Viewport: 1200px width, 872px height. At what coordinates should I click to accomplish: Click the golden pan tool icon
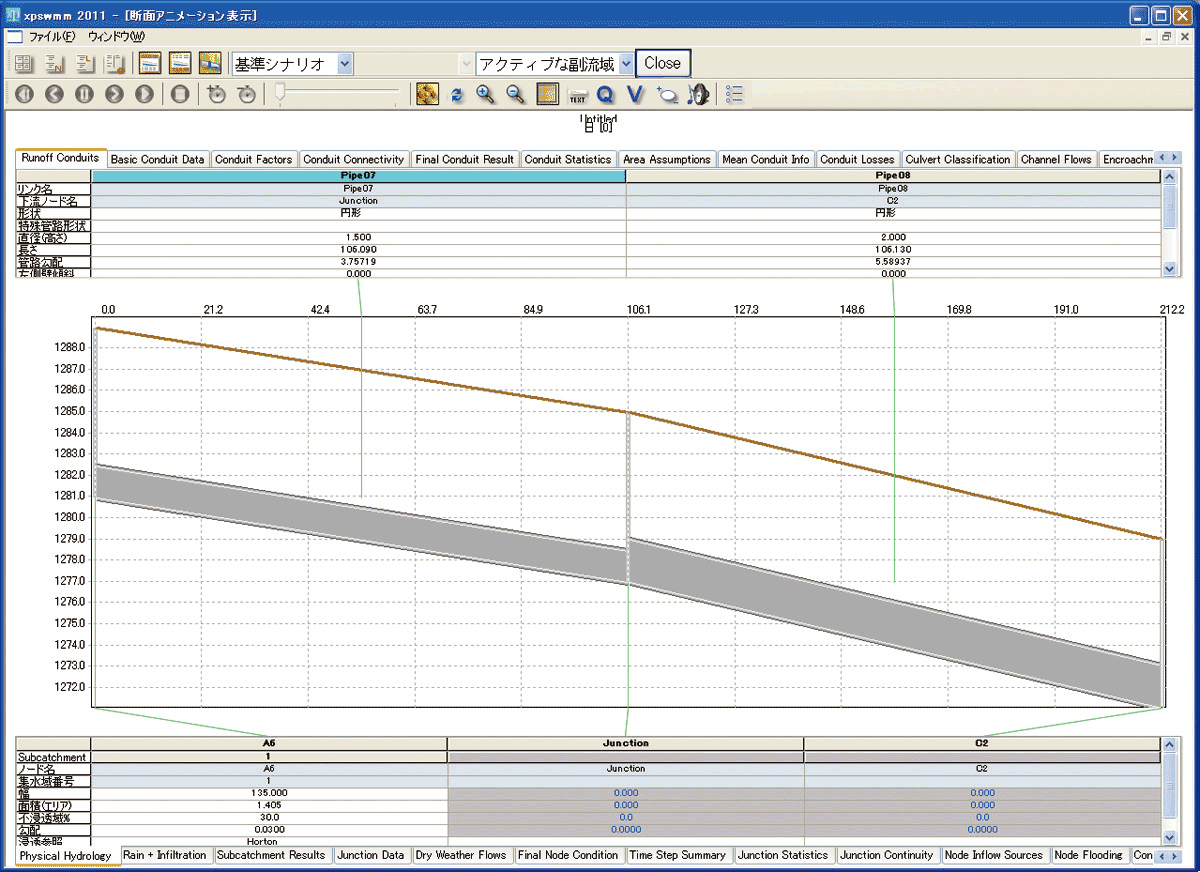pos(427,94)
